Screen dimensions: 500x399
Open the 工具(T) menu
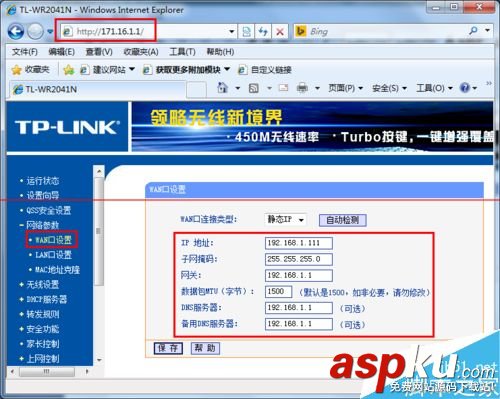182,52
